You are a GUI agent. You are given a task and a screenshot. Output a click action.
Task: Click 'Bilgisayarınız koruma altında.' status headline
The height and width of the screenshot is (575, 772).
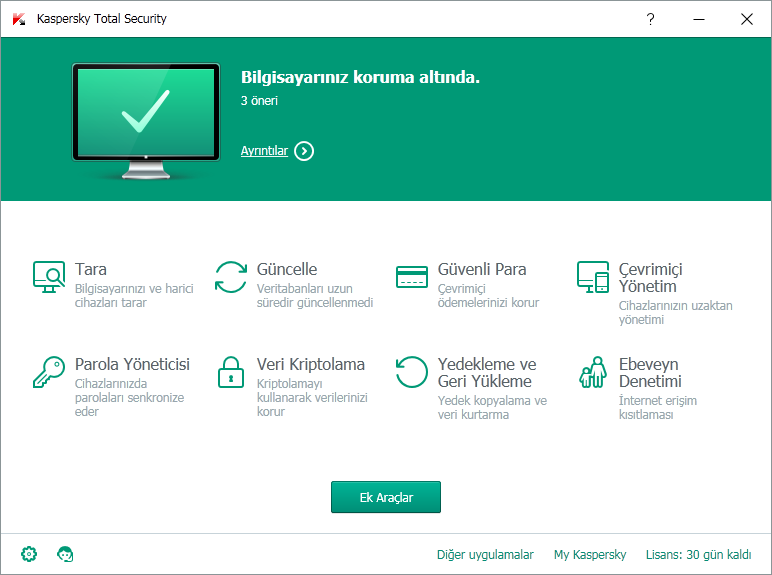tap(360, 77)
